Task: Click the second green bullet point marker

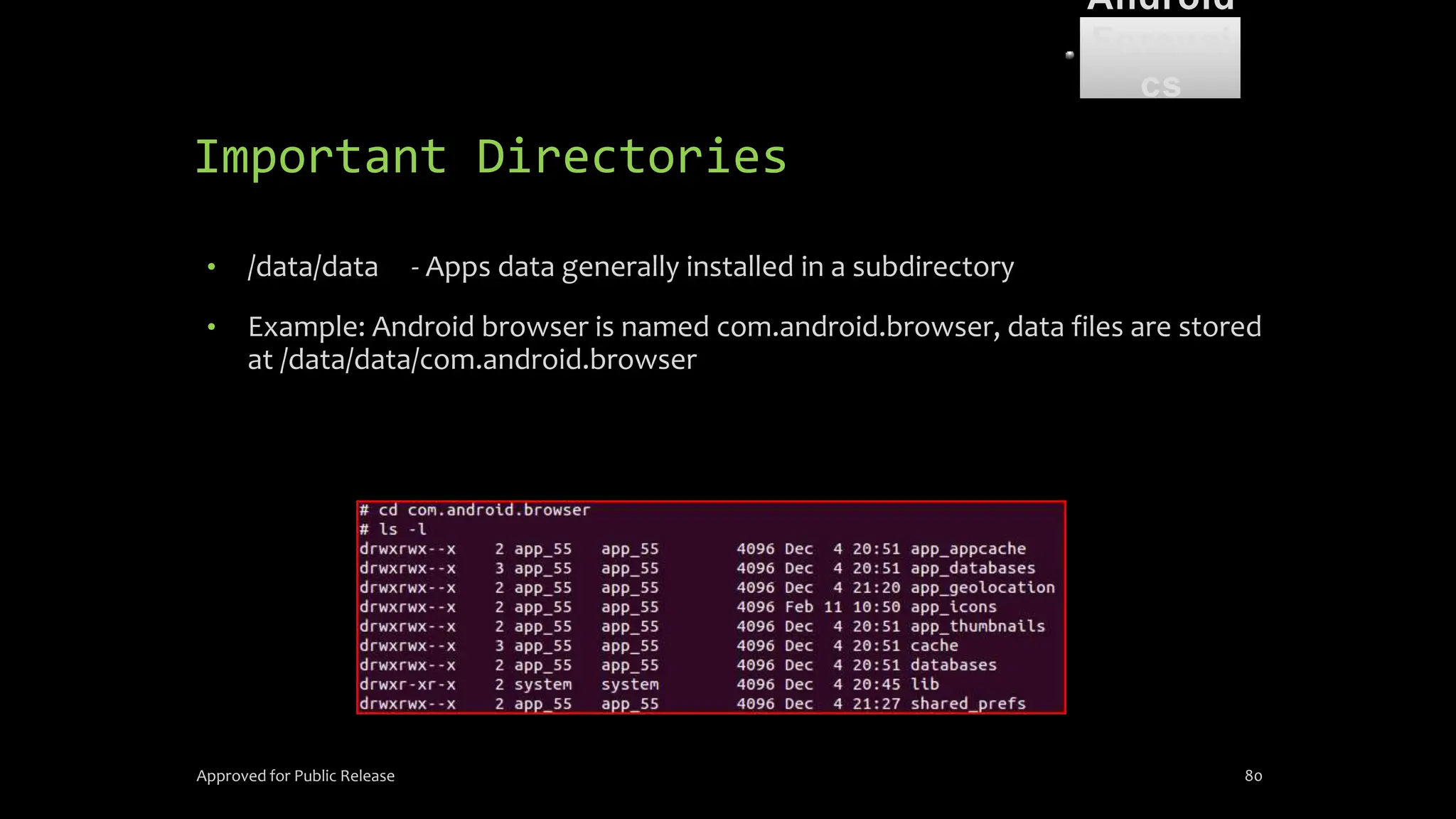Action: 211,327
